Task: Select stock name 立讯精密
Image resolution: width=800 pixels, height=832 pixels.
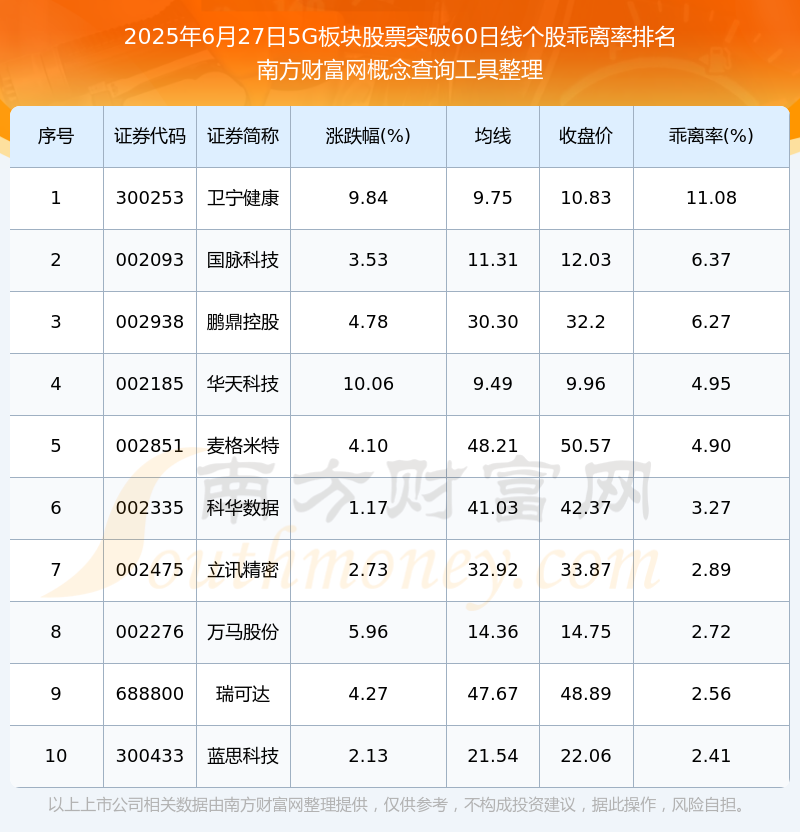Action: pyautogui.click(x=243, y=570)
